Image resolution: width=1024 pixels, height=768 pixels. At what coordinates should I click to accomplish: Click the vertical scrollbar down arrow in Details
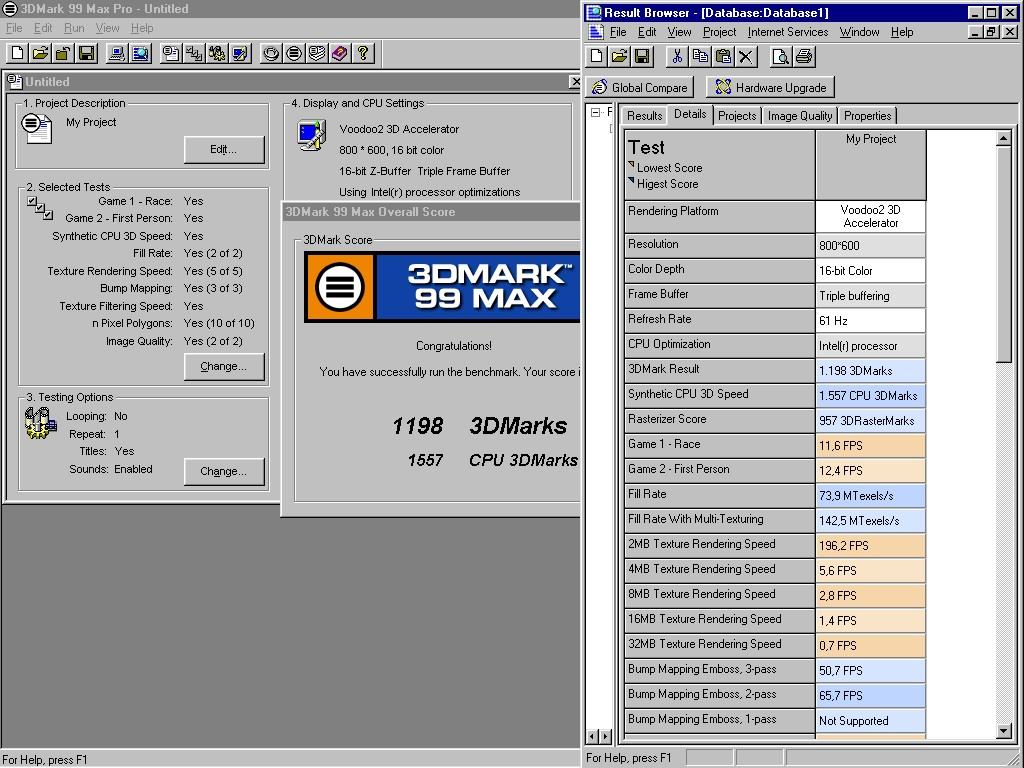point(1004,731)
